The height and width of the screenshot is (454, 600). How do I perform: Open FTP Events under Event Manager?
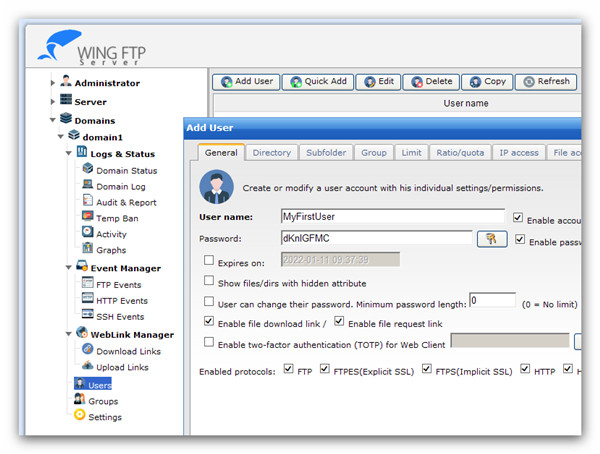click(x=118, y=284)
